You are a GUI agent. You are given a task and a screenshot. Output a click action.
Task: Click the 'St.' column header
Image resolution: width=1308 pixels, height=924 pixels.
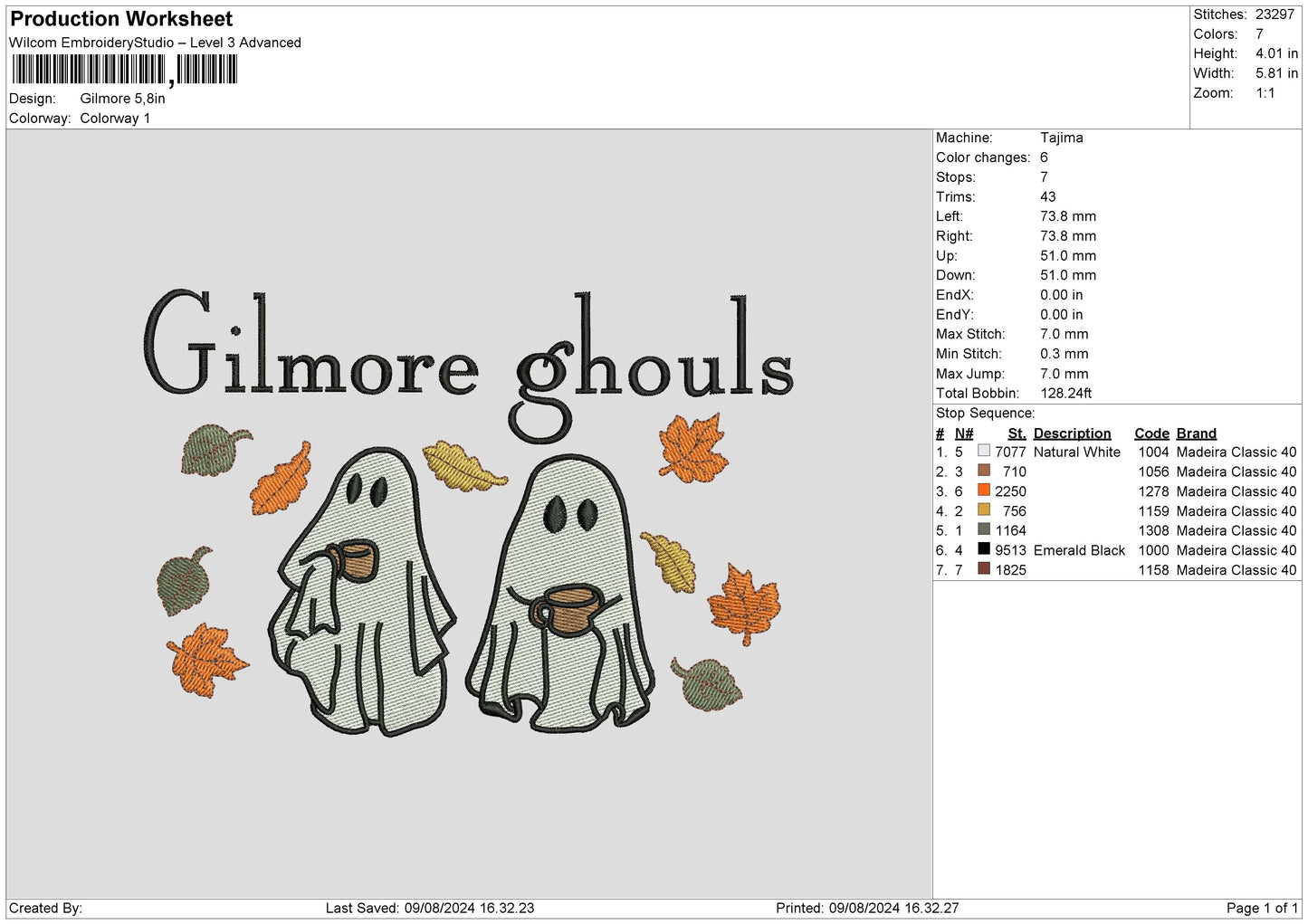click(1017, 433)
